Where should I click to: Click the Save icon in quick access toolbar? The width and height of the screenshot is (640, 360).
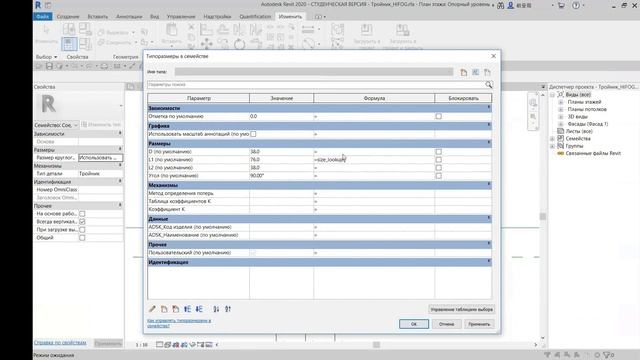(49, 66)
